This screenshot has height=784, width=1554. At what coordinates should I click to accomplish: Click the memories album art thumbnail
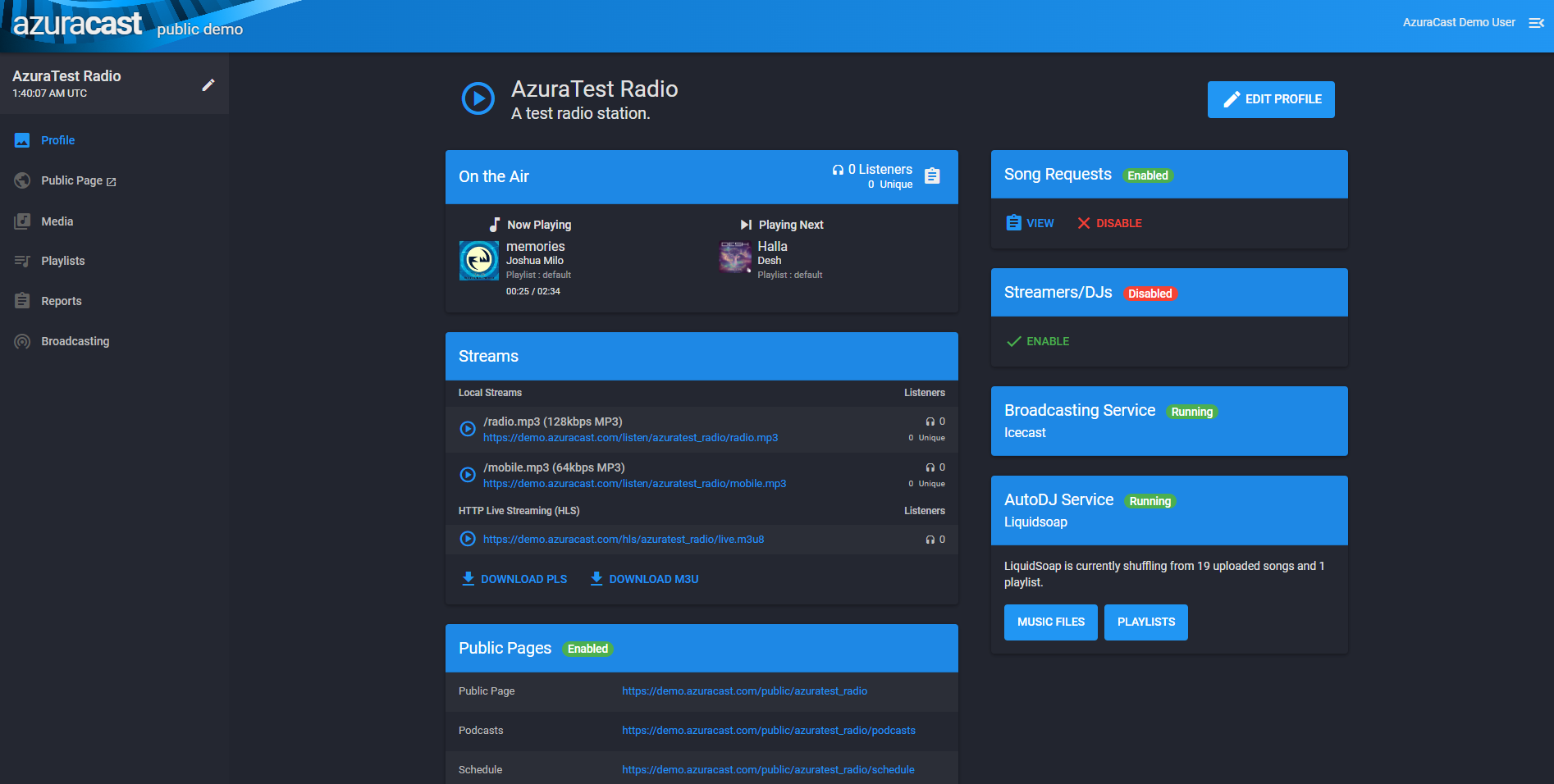(479, 261)
